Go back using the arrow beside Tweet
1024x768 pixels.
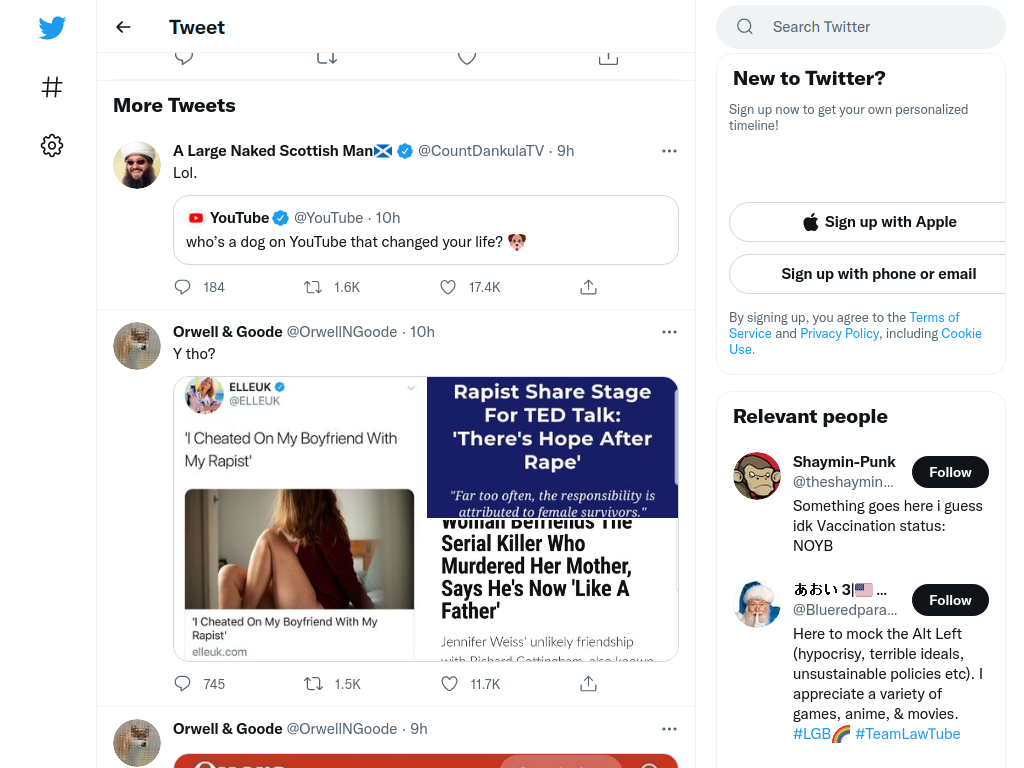123,27
